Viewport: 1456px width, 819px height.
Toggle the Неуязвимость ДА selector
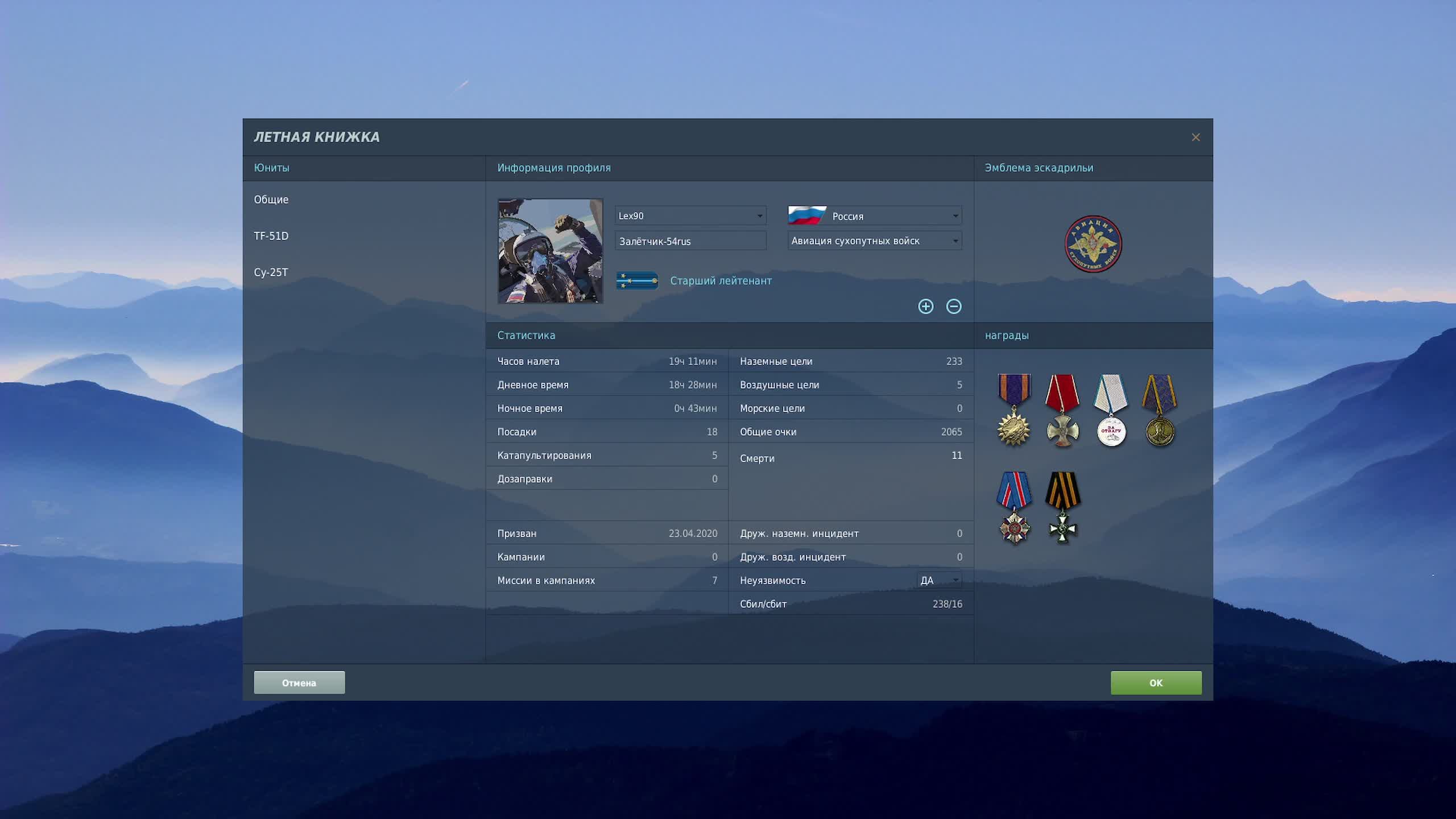940,580
